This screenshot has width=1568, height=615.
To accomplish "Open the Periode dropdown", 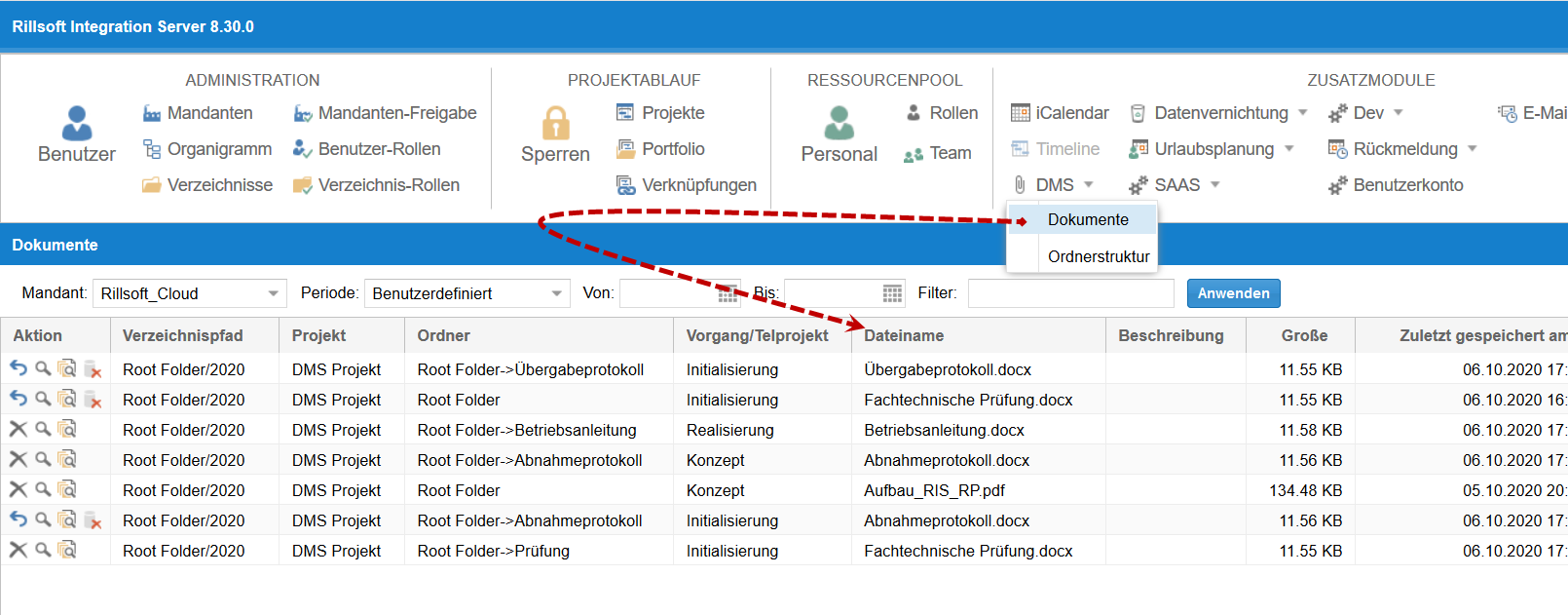I will click(557, 293).
